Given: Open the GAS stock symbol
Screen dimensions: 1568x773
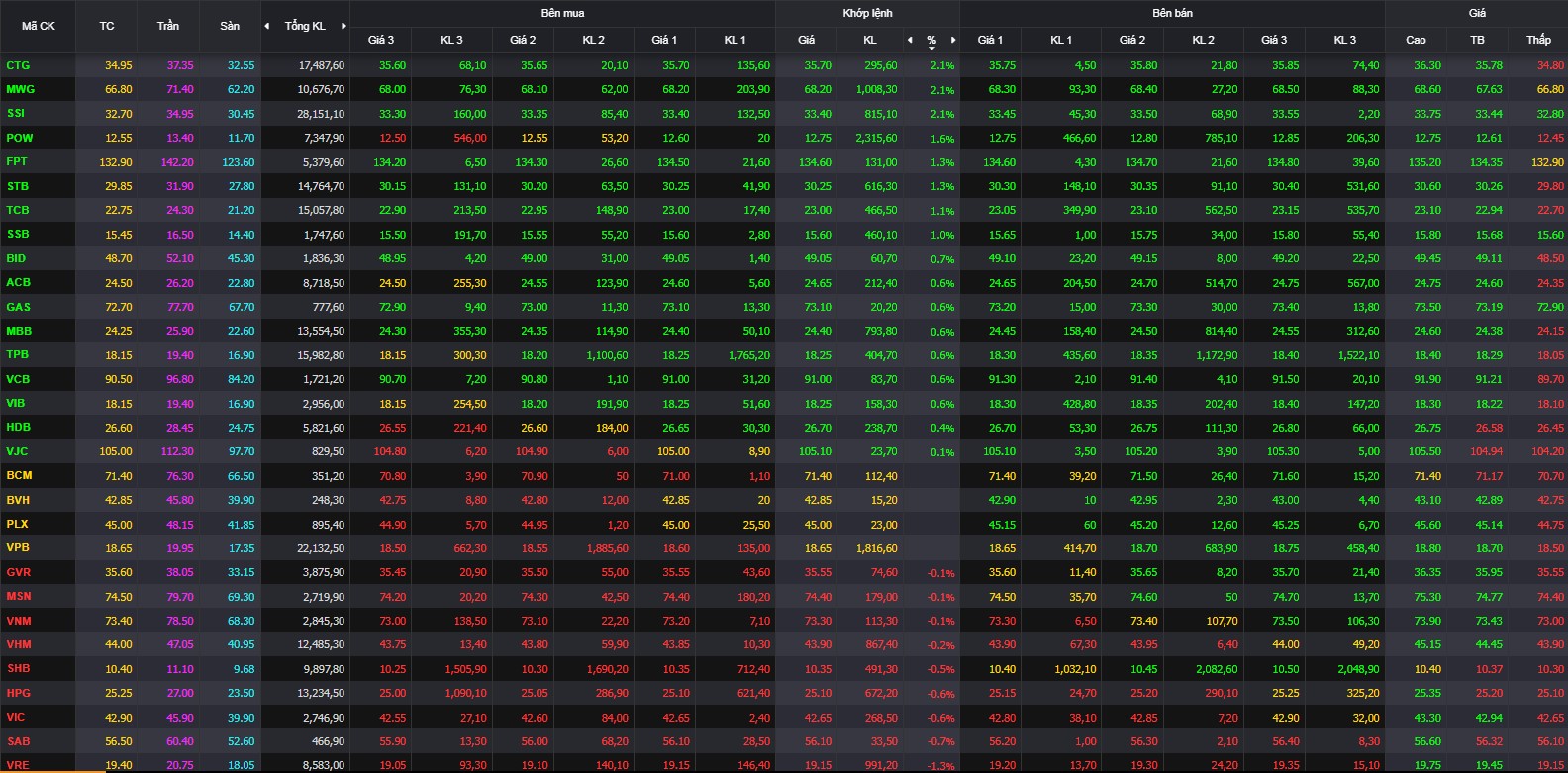Looking at the screenshot, I should [18, 307].
